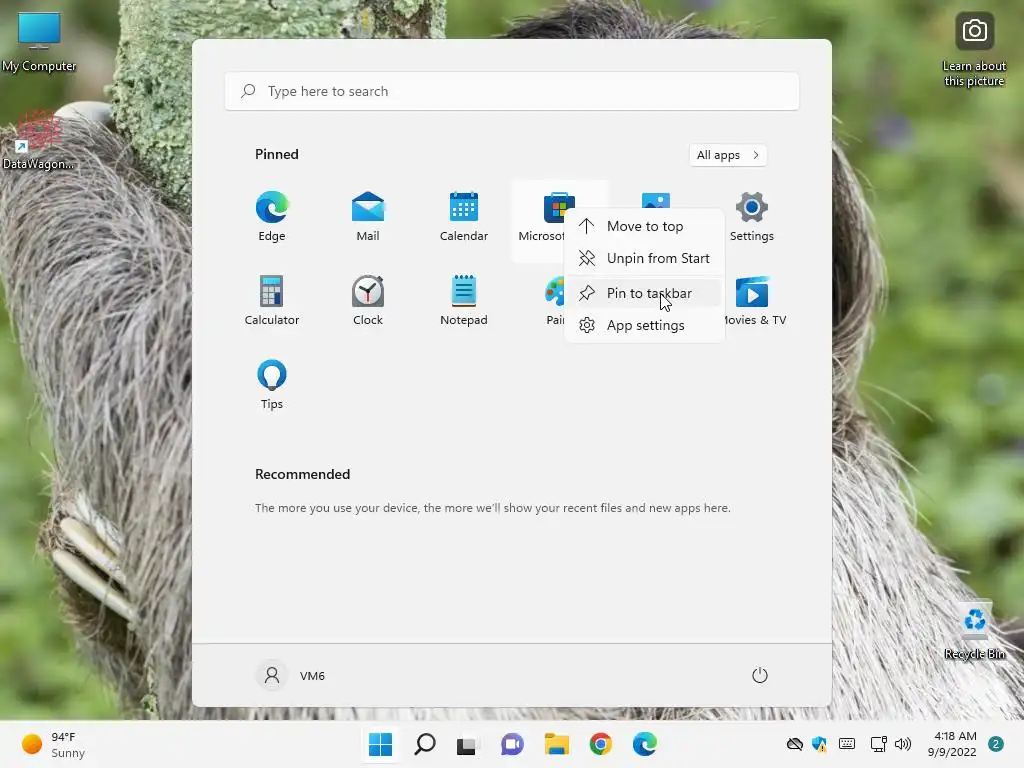Click the Windows Start button on taskbar

380,744
